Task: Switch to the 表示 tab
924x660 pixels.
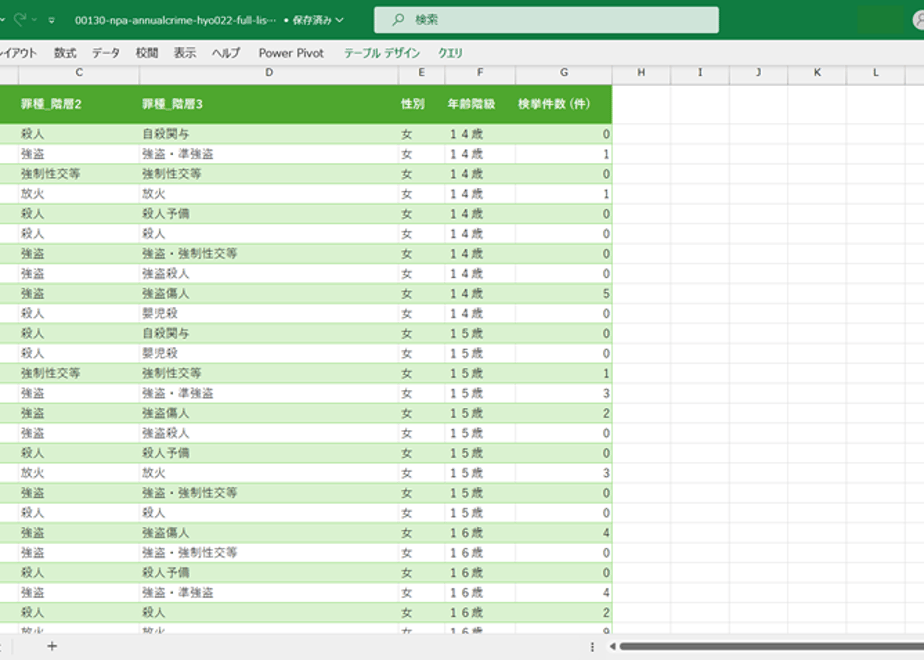Action: pos(184,53)
